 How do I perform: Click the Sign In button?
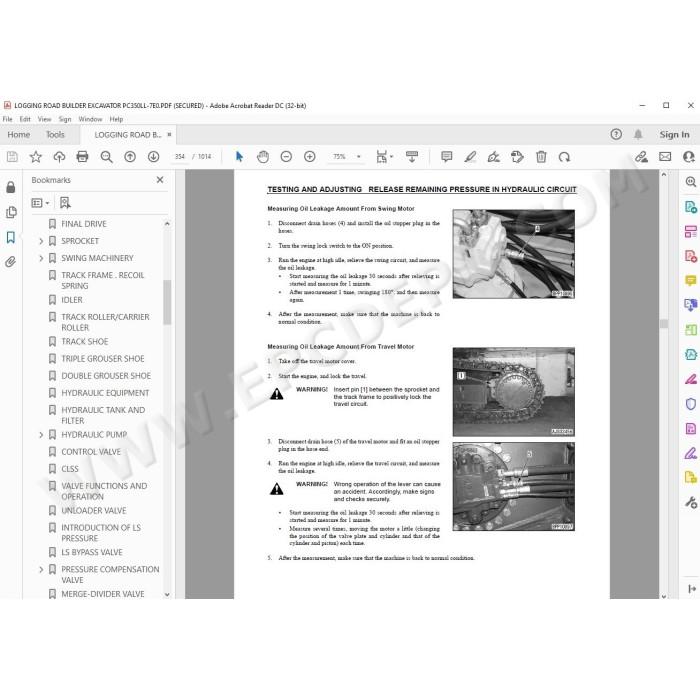[x=674, y=134]
